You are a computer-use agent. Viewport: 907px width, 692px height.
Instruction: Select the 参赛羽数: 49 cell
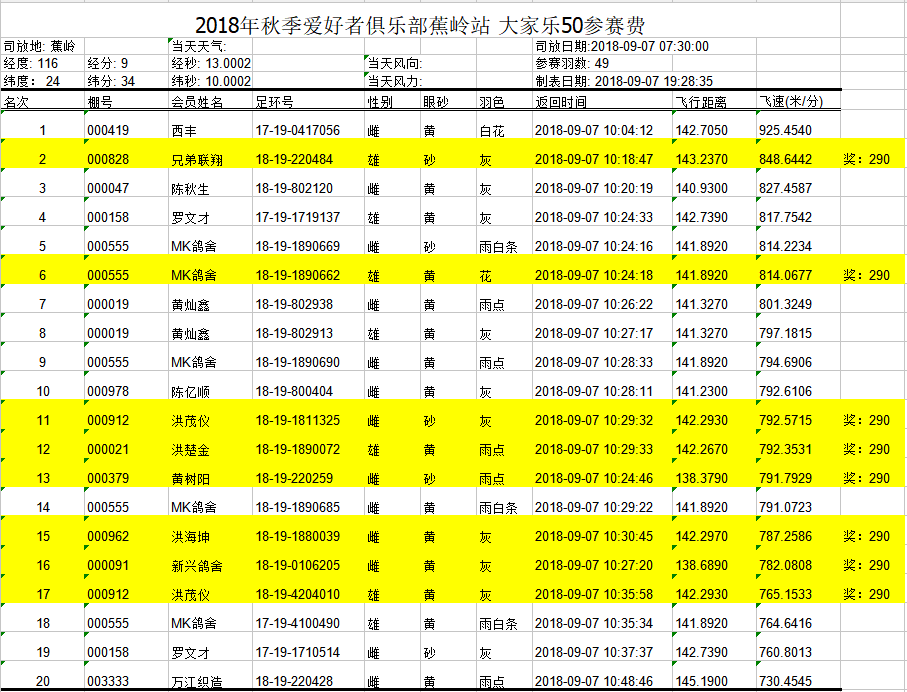point(572,63)
